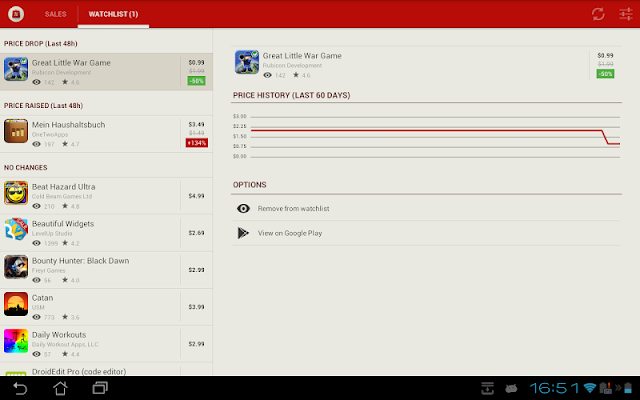Click the eye icon under Beautiful Widgets
The height and width of the screenshot is (400, 640).
pyautogui.click(x=36, y=243)
